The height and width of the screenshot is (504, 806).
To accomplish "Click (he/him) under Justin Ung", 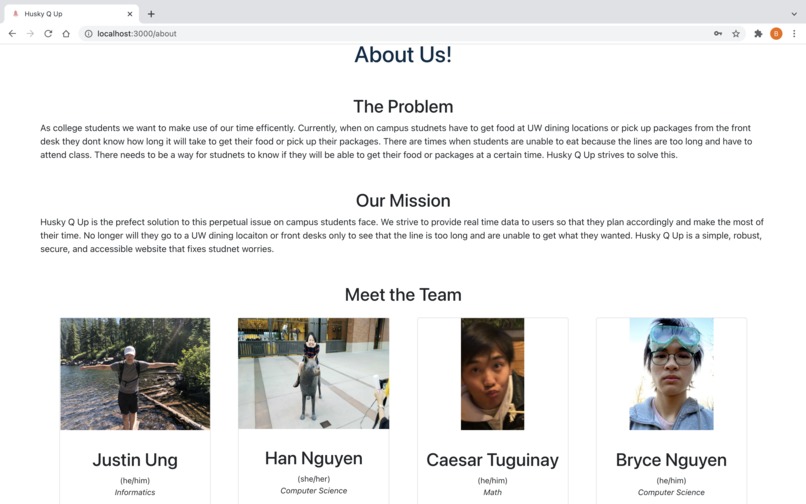I will pyautogui.click(x=135, y=480).
